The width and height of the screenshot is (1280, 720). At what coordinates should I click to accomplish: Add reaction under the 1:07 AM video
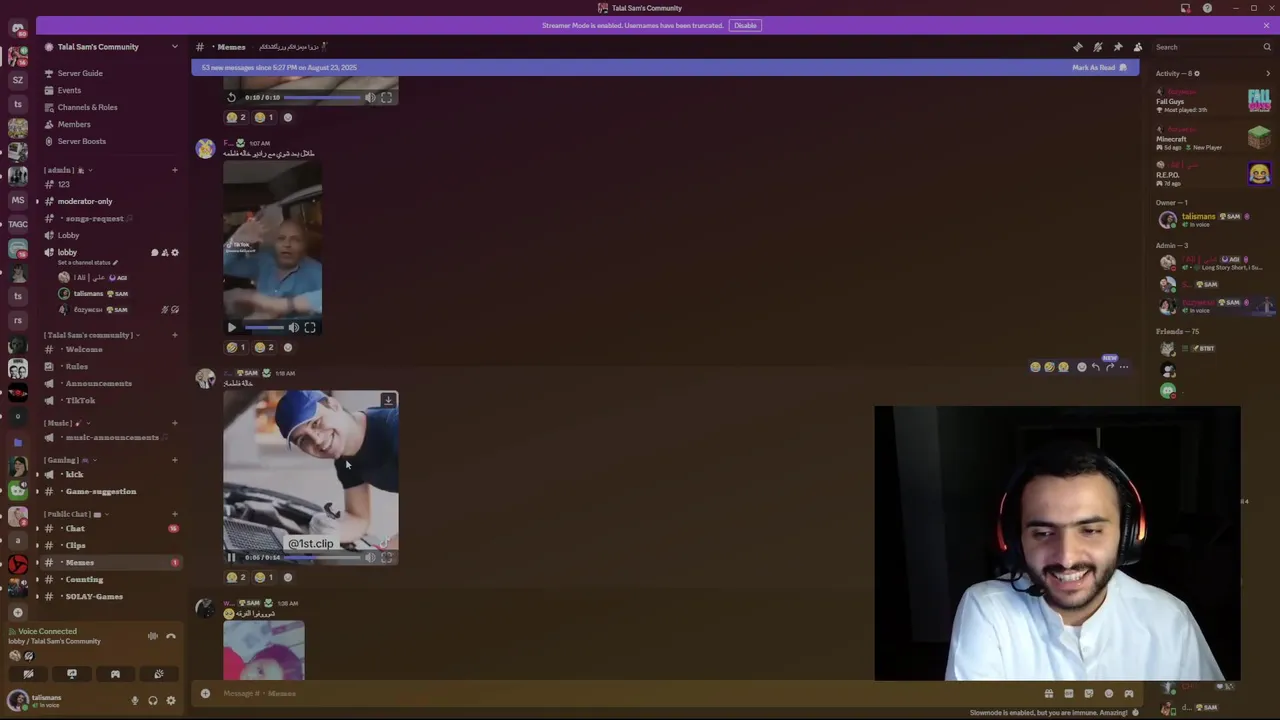[288, 347]
